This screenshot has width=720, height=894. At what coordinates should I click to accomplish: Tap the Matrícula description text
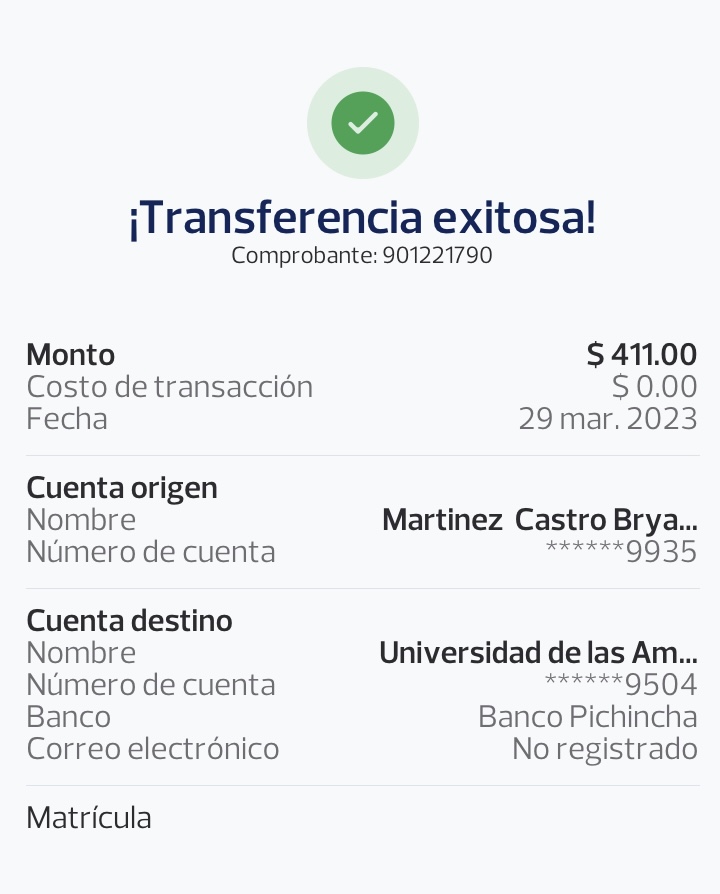(89, 818)
